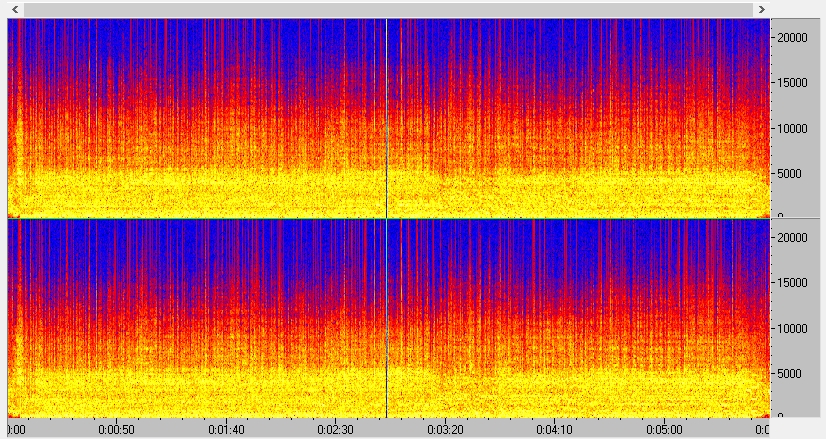Click the 5000 frequency label of the lower channel
The width and height of the screenshot is (826, 439).
[x=789, y=374]
